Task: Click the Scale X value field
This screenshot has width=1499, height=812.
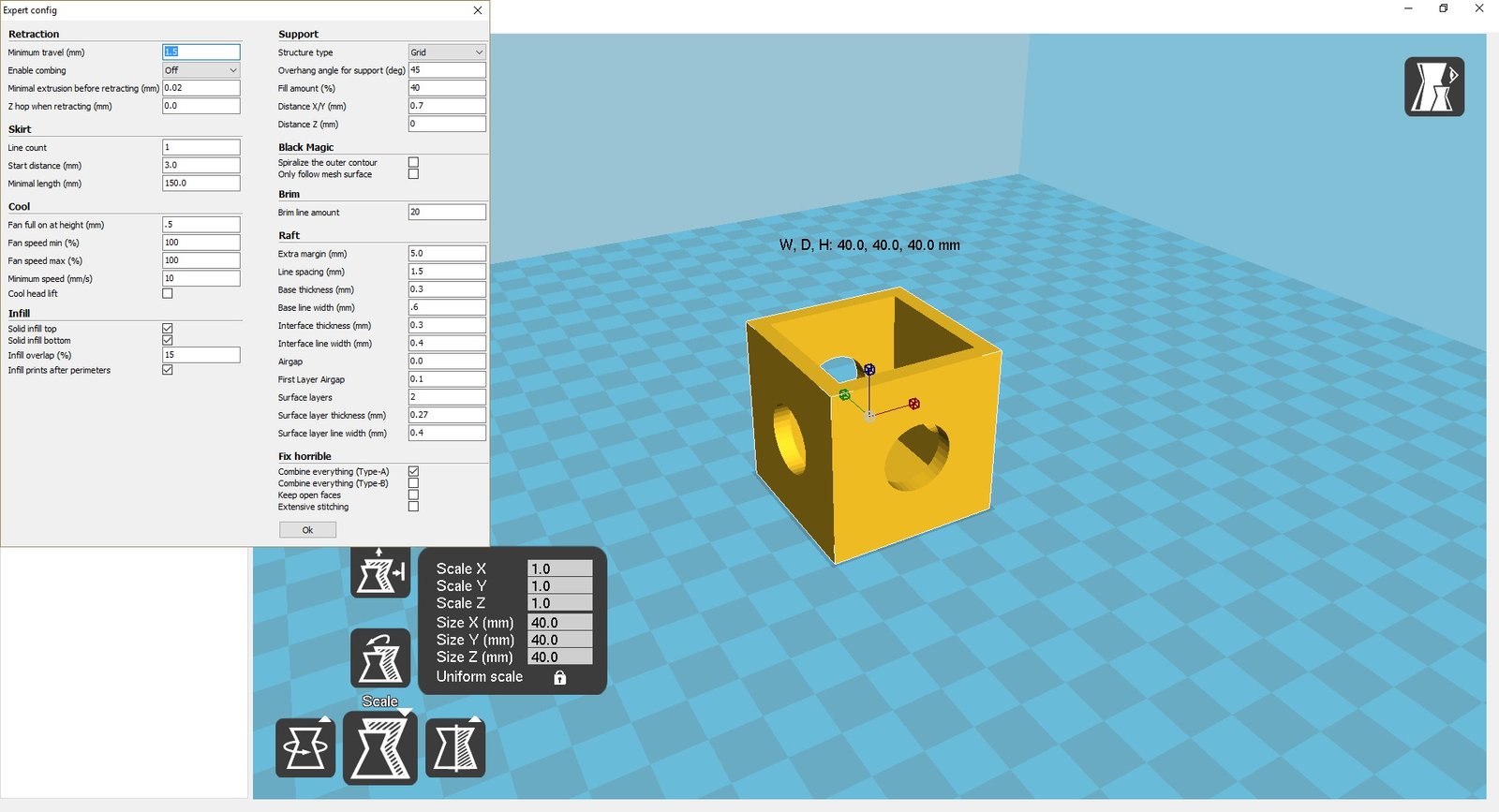Action: [x=559, y=568]
